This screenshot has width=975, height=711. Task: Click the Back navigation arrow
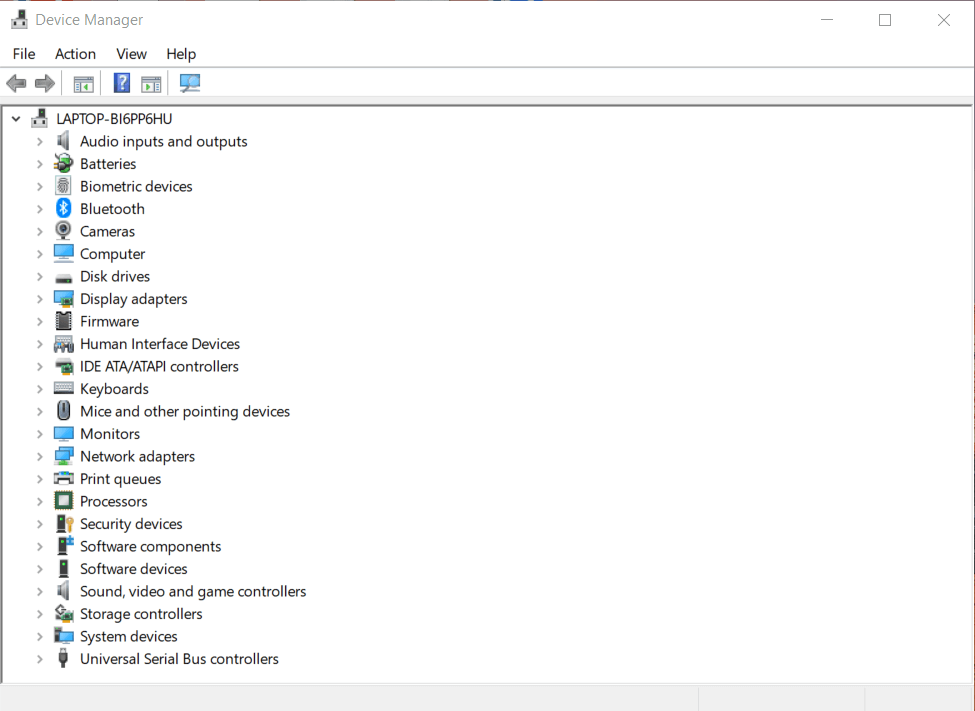point(16,83)
